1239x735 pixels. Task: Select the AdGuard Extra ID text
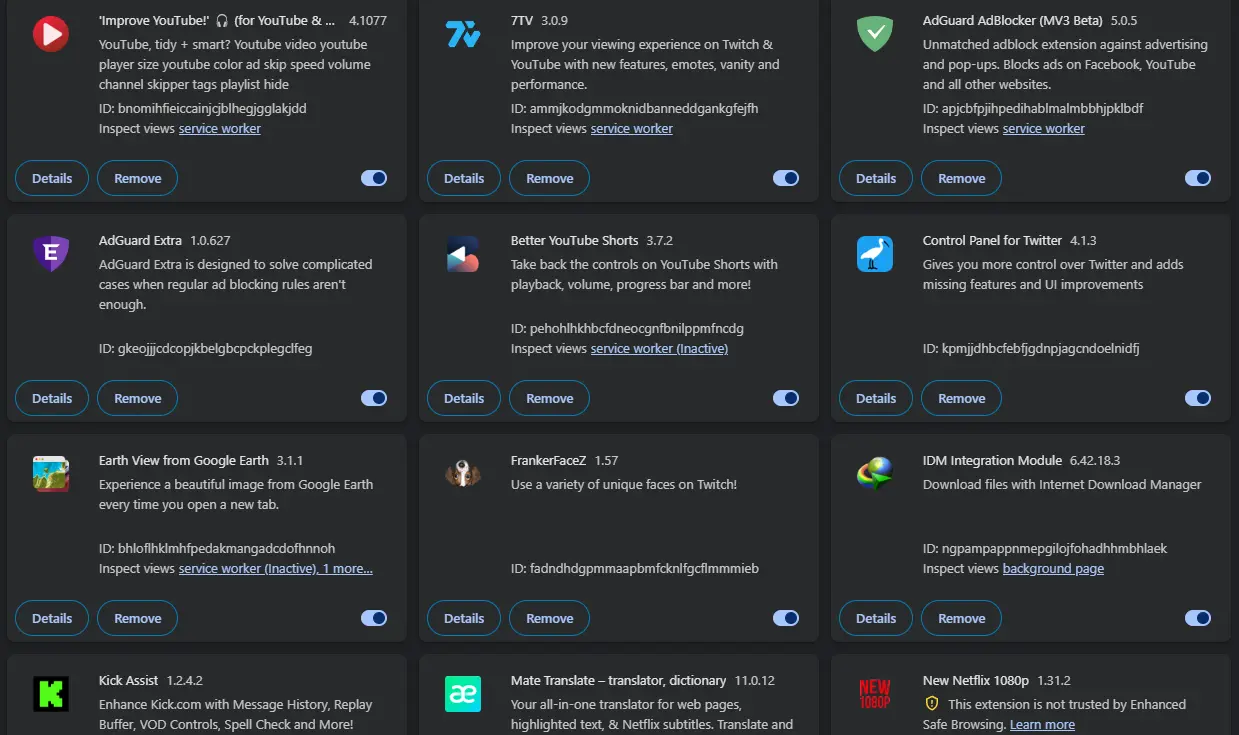tap(206, 348)
